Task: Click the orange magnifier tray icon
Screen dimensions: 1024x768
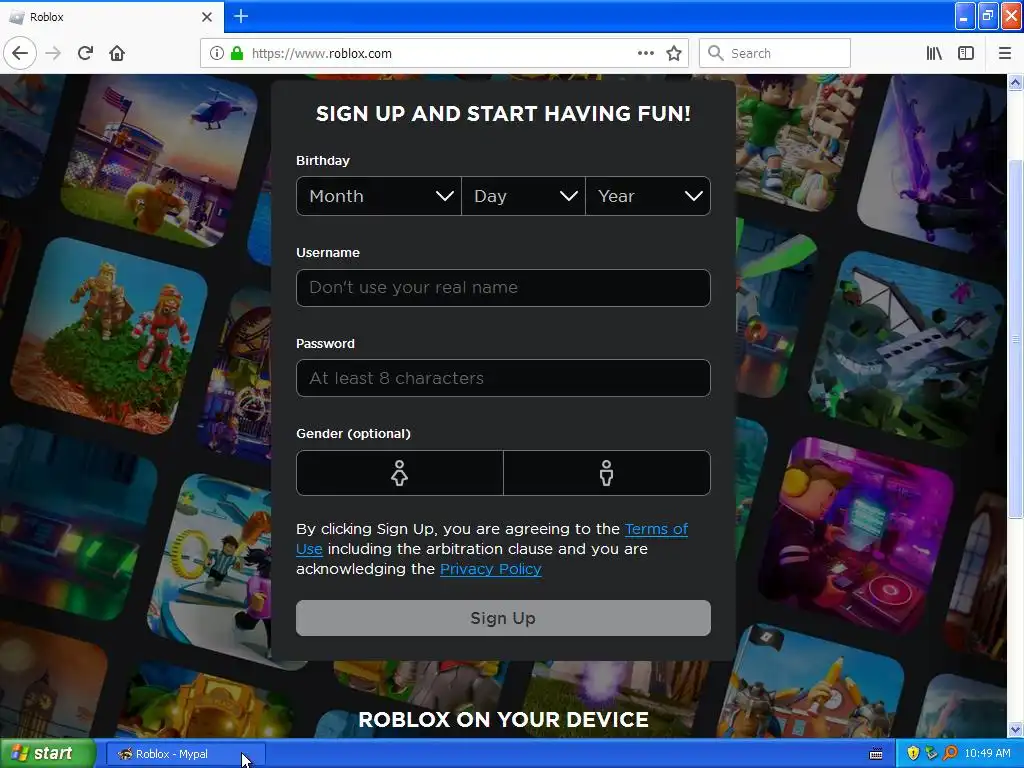Action: pyautogui.click(x=950, y=754)
